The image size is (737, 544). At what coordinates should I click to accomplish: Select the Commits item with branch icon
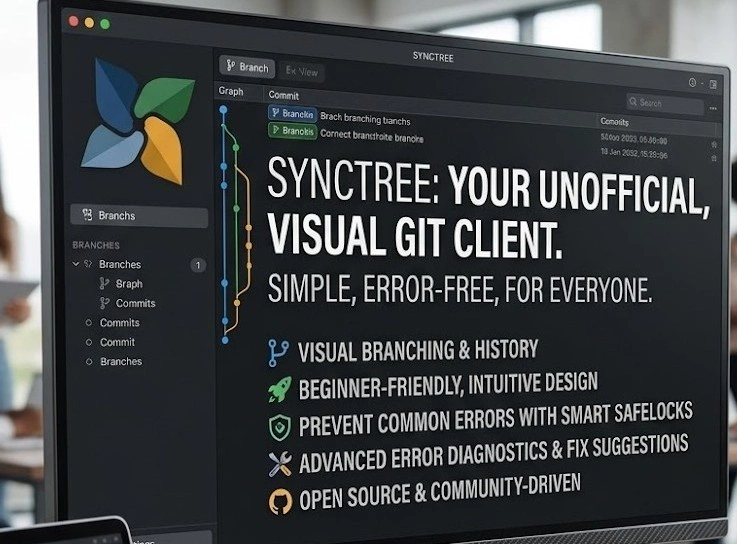point(135,303)
